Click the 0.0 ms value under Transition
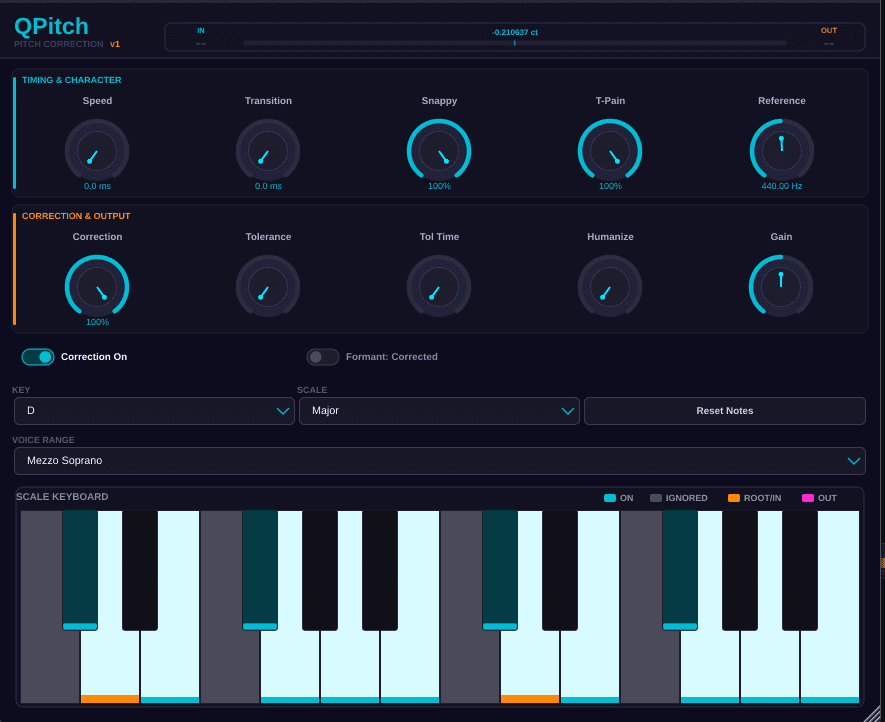 coord(268,186)
